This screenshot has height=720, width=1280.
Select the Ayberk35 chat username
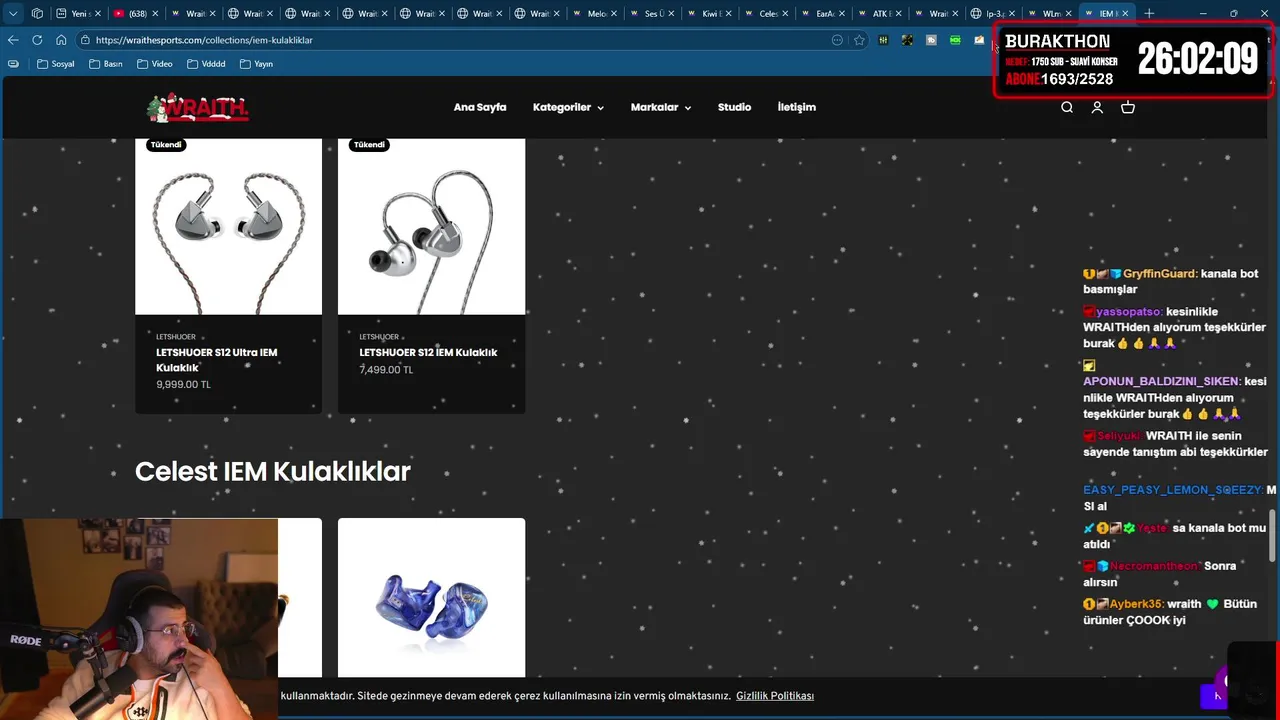click(x=1137, y=604)
